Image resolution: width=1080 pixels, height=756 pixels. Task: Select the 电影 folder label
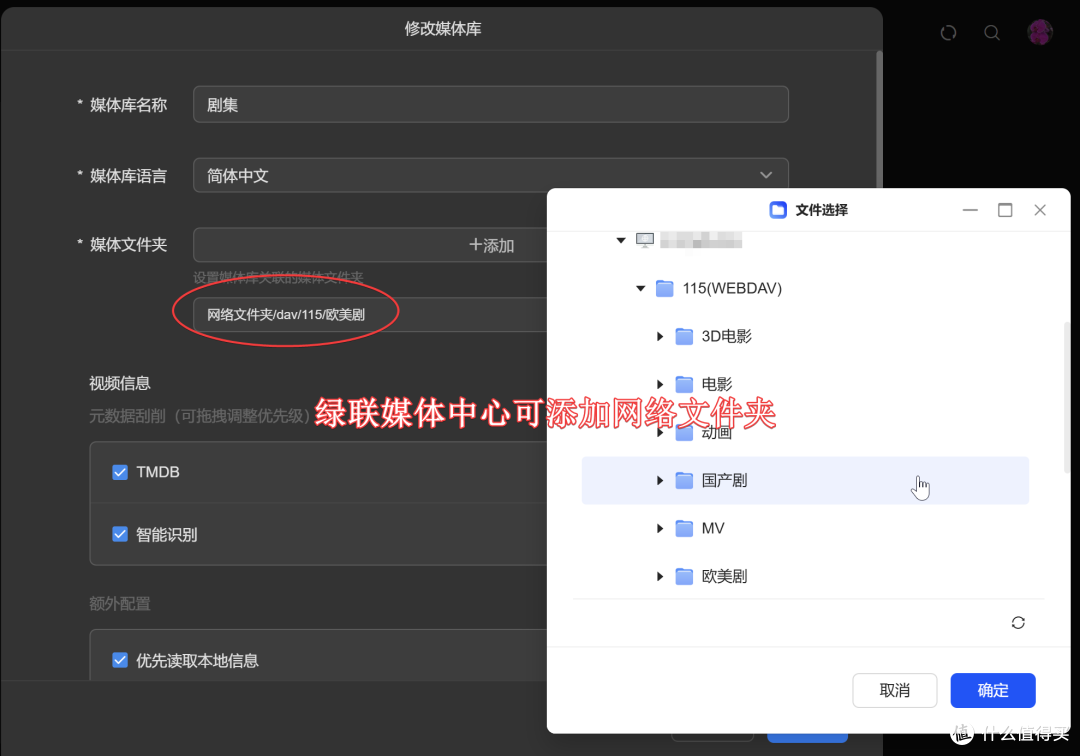point(716,384)
